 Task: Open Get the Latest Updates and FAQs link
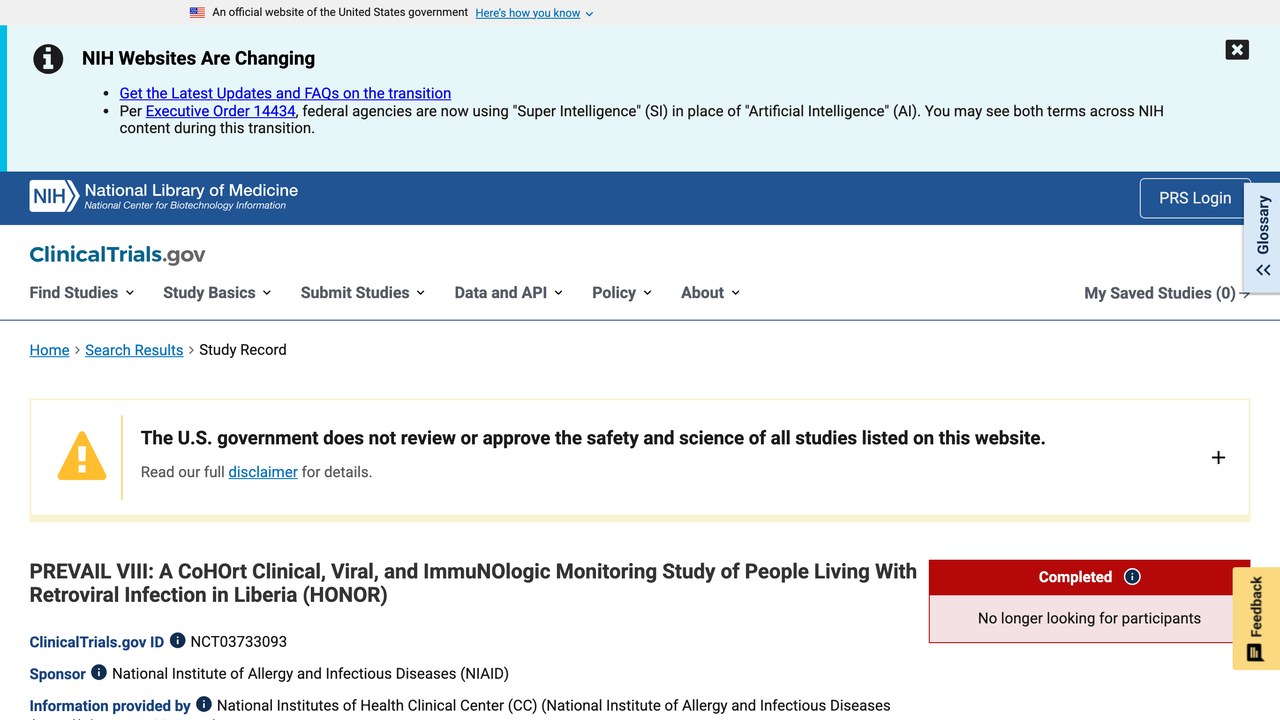coord(285,93)
